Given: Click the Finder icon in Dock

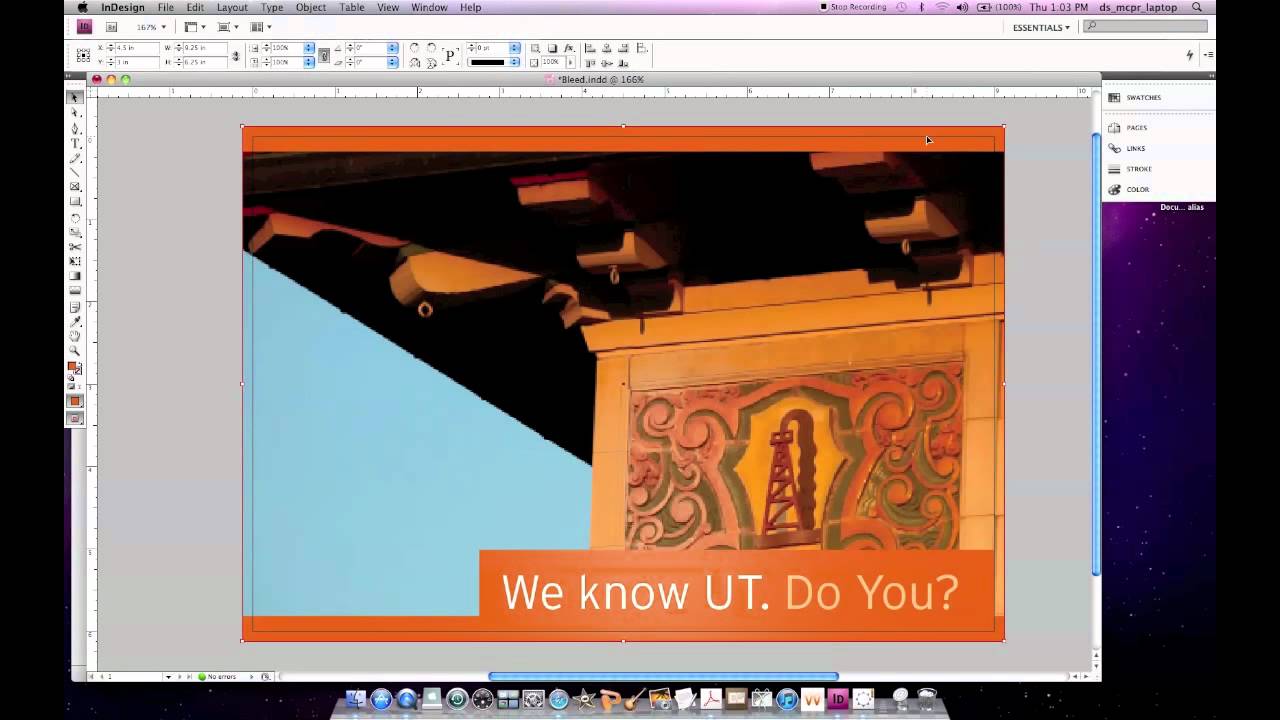Looking at the screenshot, I should [355, 700].
